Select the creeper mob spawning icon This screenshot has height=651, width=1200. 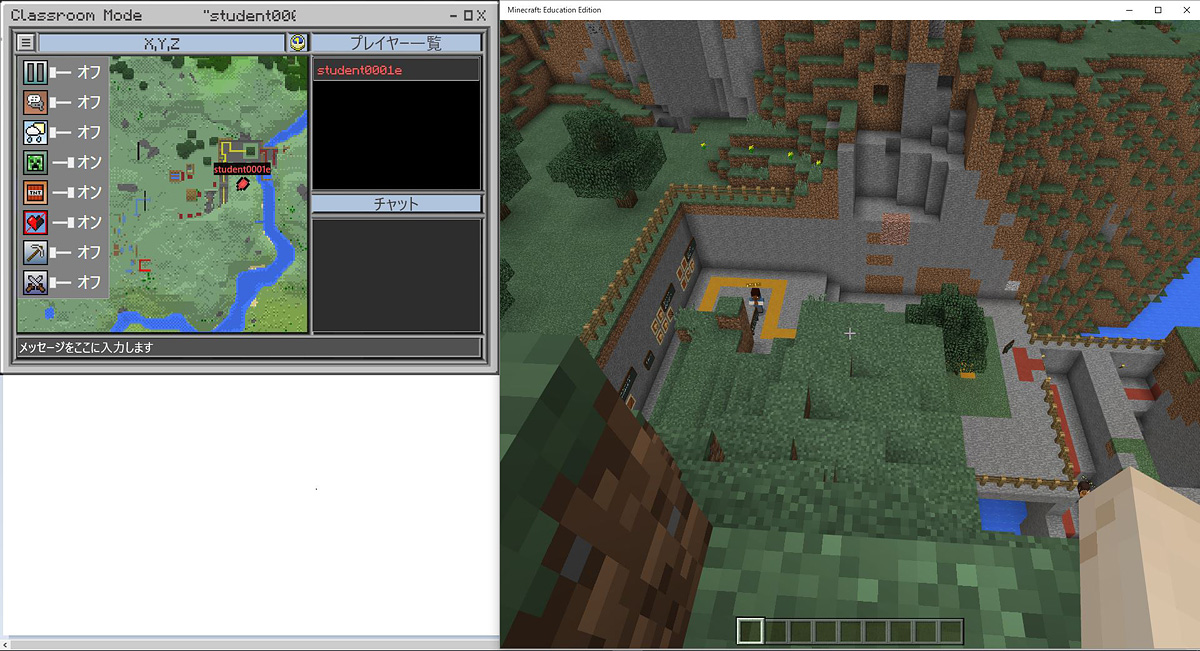(x=33, y=162)
